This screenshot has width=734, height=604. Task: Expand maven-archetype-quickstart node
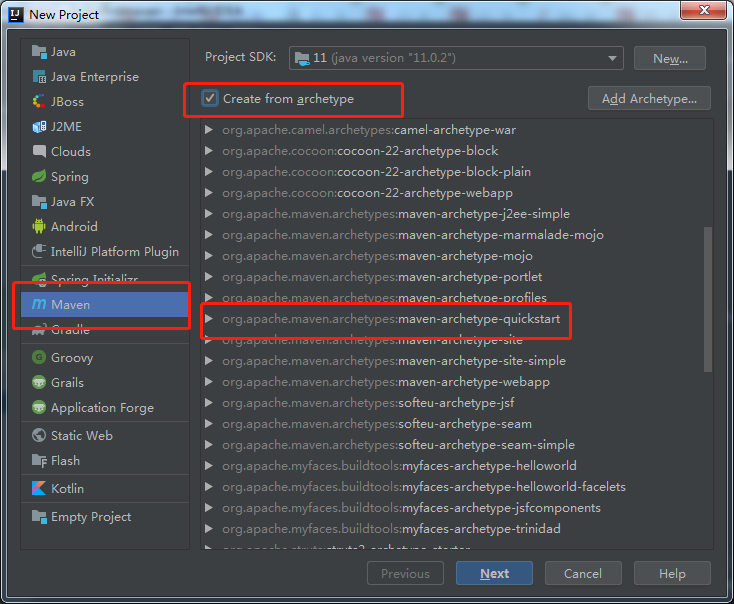(209, 318)
